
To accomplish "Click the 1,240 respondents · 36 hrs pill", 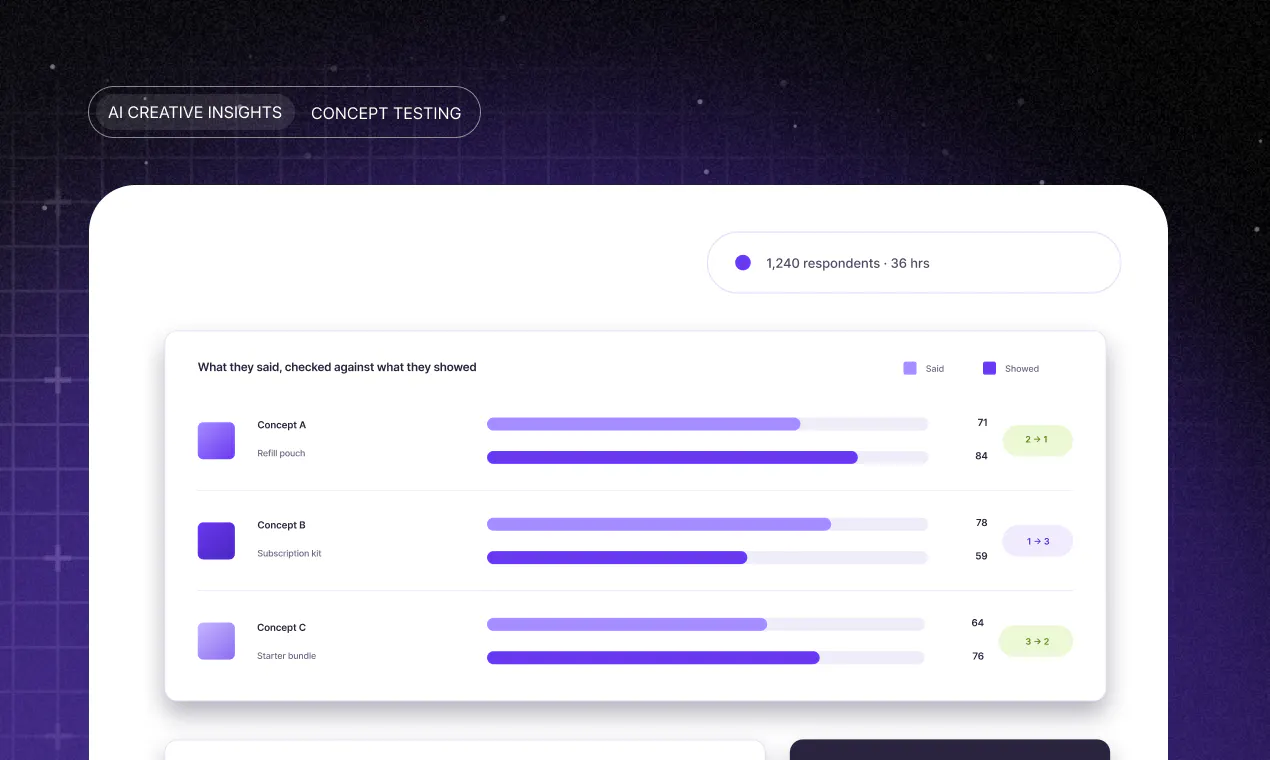I will 914,263.
